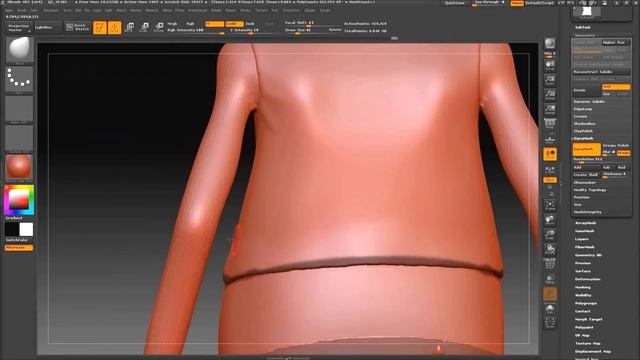Toggle Transp transparency button
Screen dimensions: 640x360
click(x=550, y=279)
